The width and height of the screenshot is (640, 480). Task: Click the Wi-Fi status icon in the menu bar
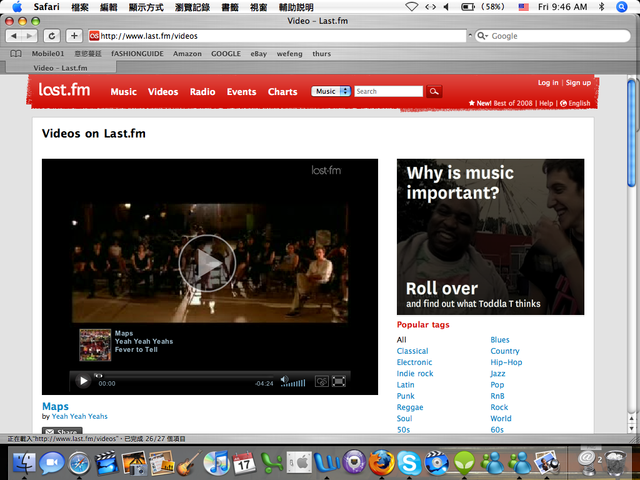[411, 7]
